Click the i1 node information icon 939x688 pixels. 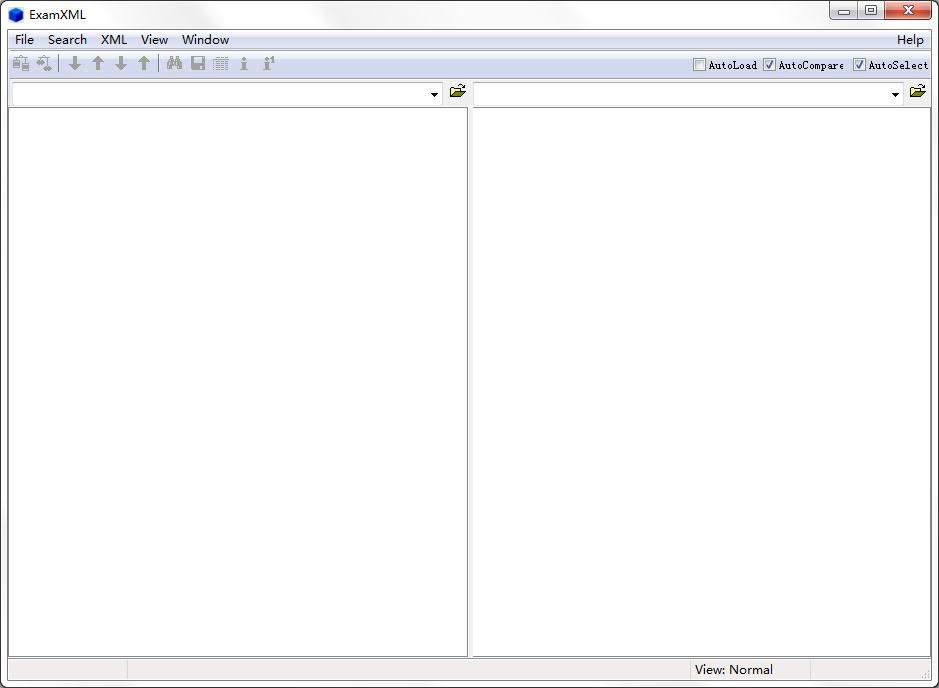pos(268,63)
